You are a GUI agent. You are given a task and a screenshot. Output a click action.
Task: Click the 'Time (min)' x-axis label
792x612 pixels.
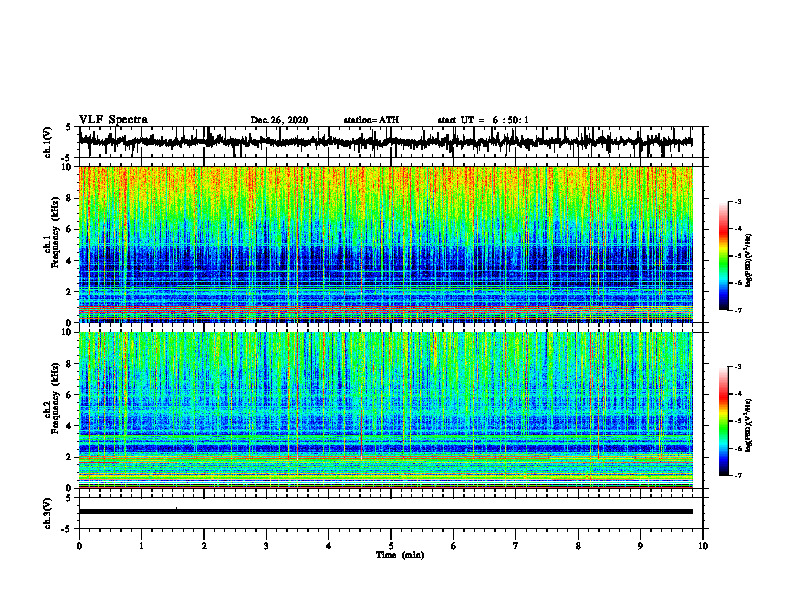(x=400, y=555)
